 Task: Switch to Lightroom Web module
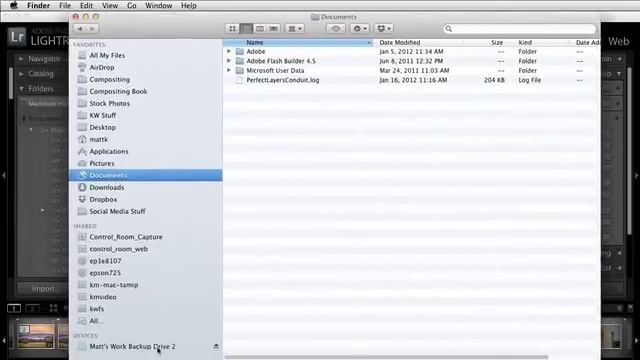click(x=618, y=41)
